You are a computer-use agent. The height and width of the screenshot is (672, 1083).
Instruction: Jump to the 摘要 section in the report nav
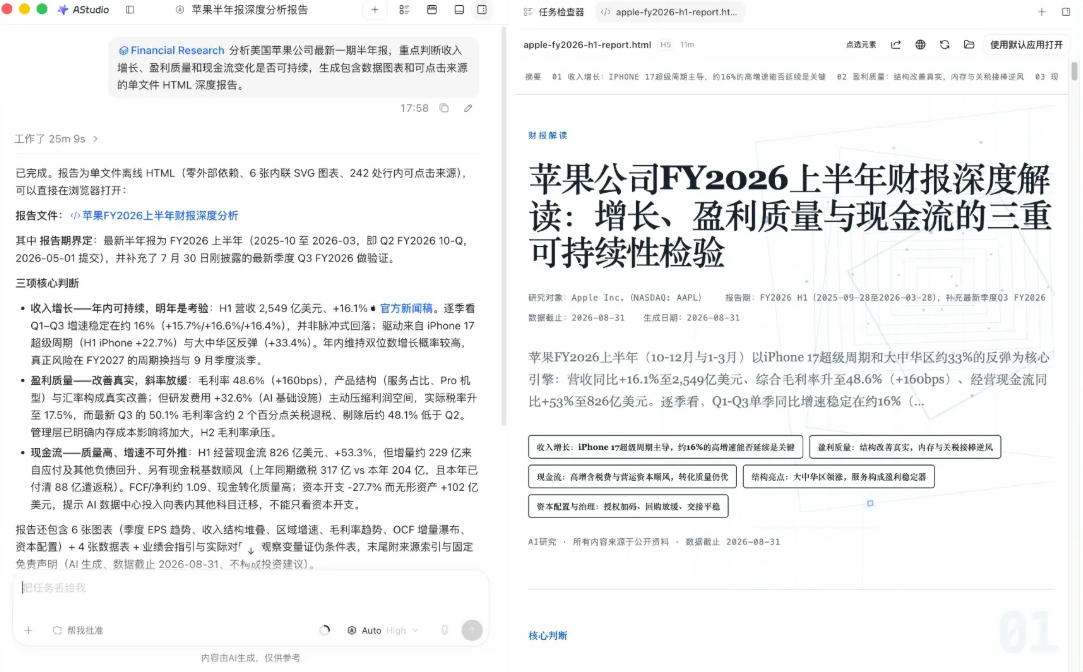(533, 77)
